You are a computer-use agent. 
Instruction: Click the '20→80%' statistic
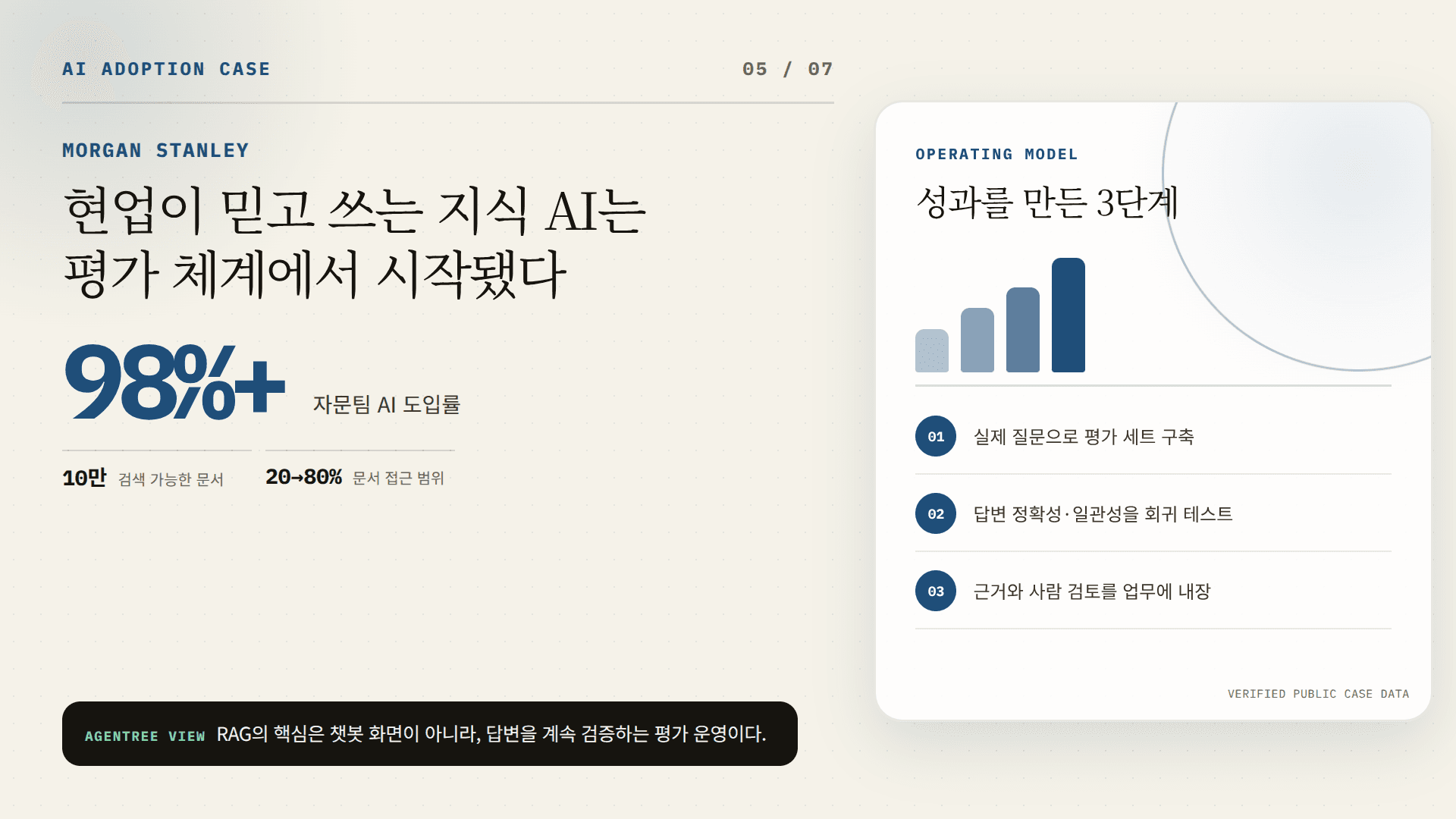coord(303,477)
